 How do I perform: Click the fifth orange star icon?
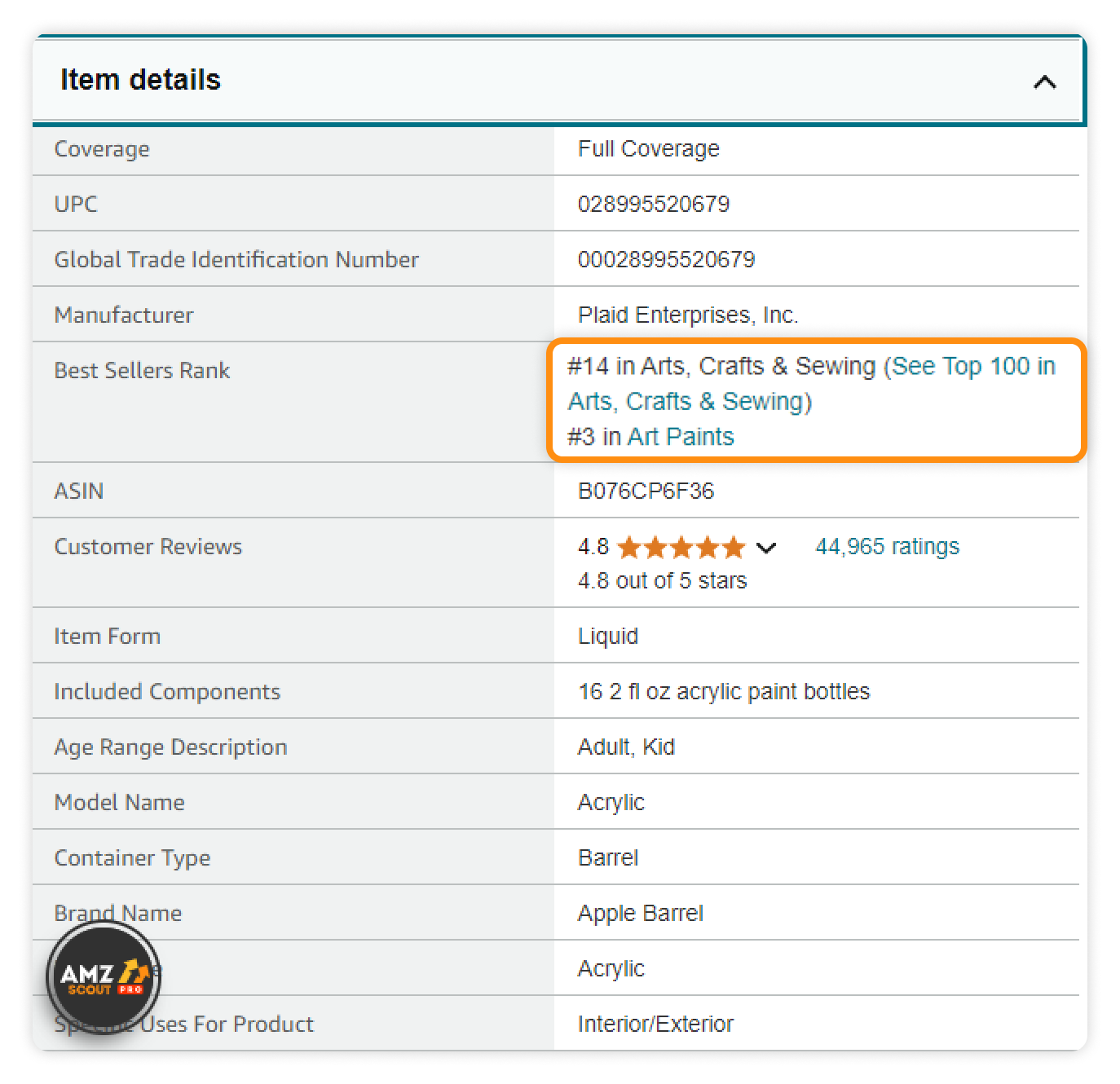735,547
